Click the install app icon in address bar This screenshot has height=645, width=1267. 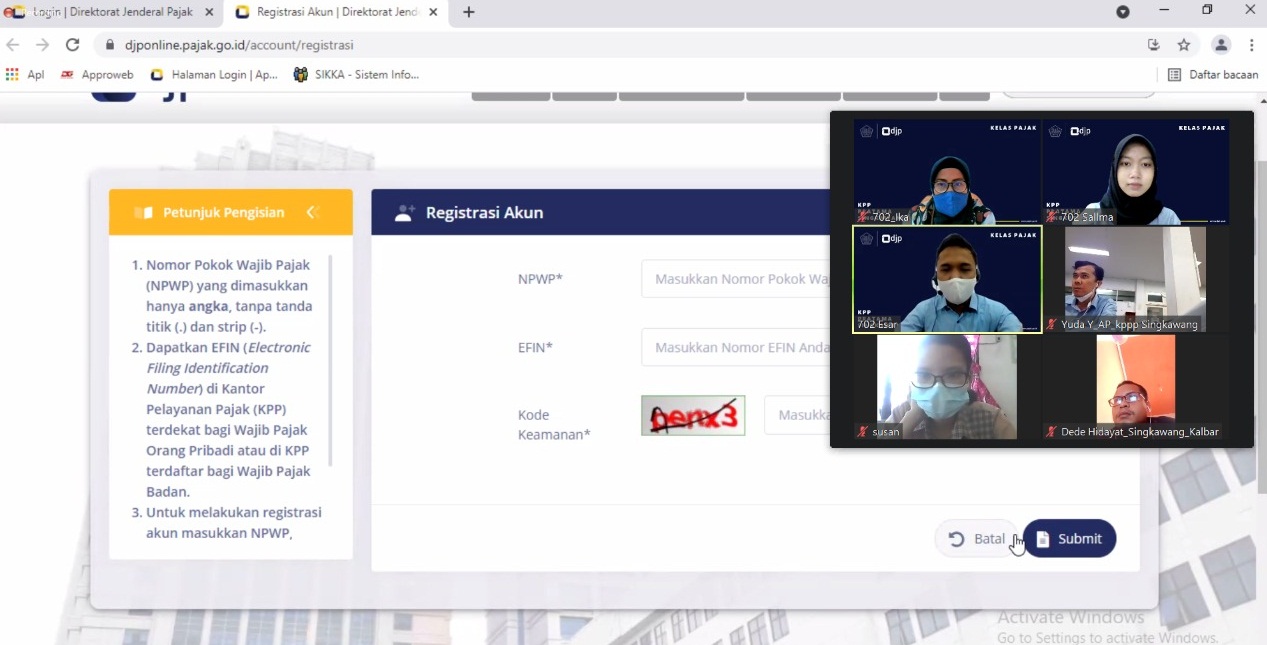[1154, 45]
